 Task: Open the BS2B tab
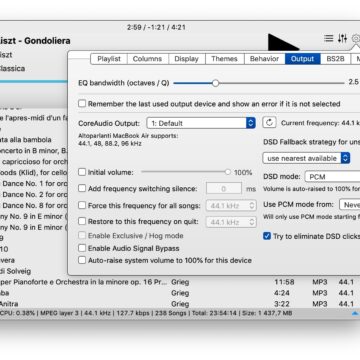[335, 59]
